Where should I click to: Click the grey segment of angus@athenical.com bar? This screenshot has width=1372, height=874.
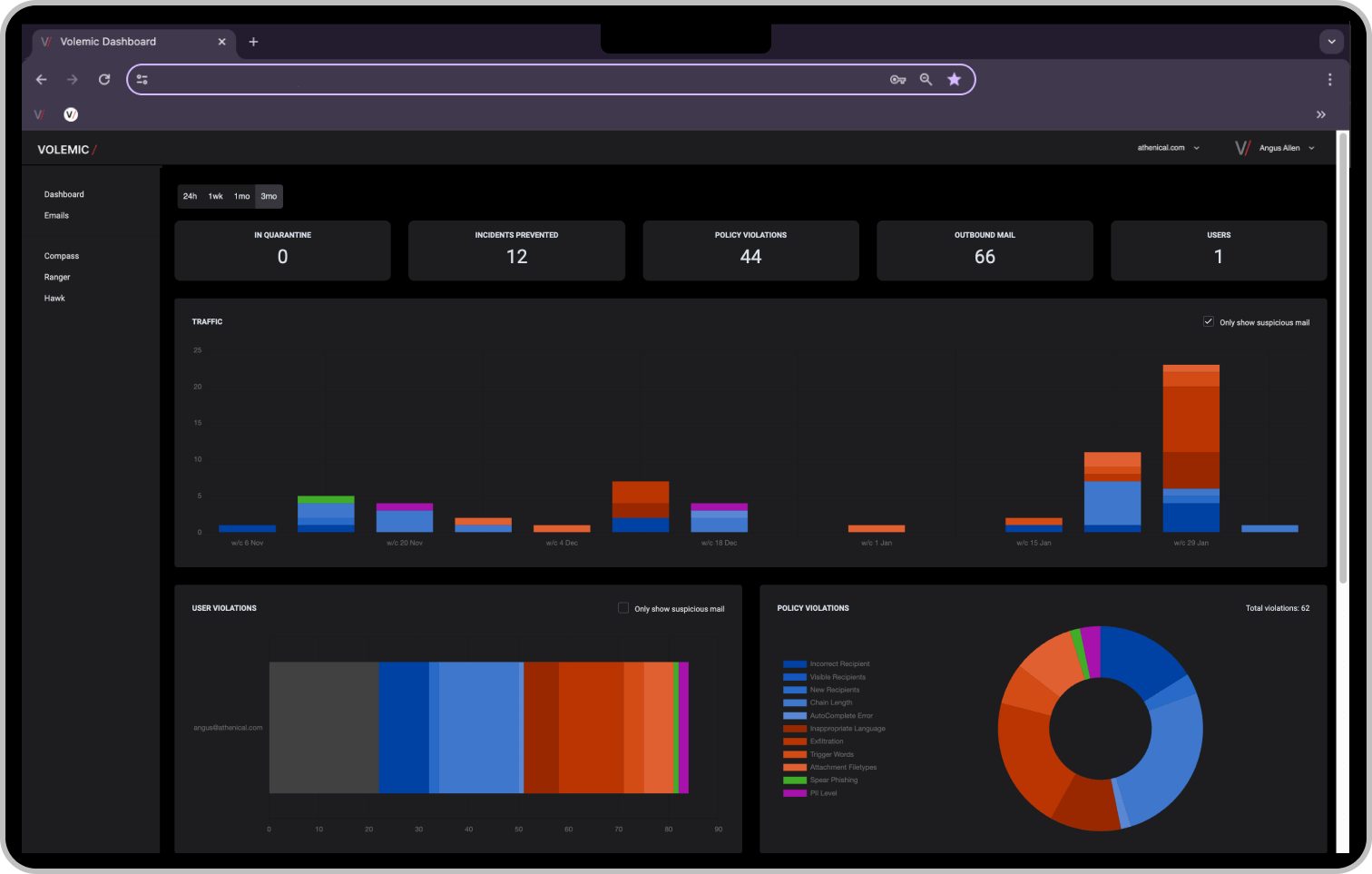(x=324, y=728)
